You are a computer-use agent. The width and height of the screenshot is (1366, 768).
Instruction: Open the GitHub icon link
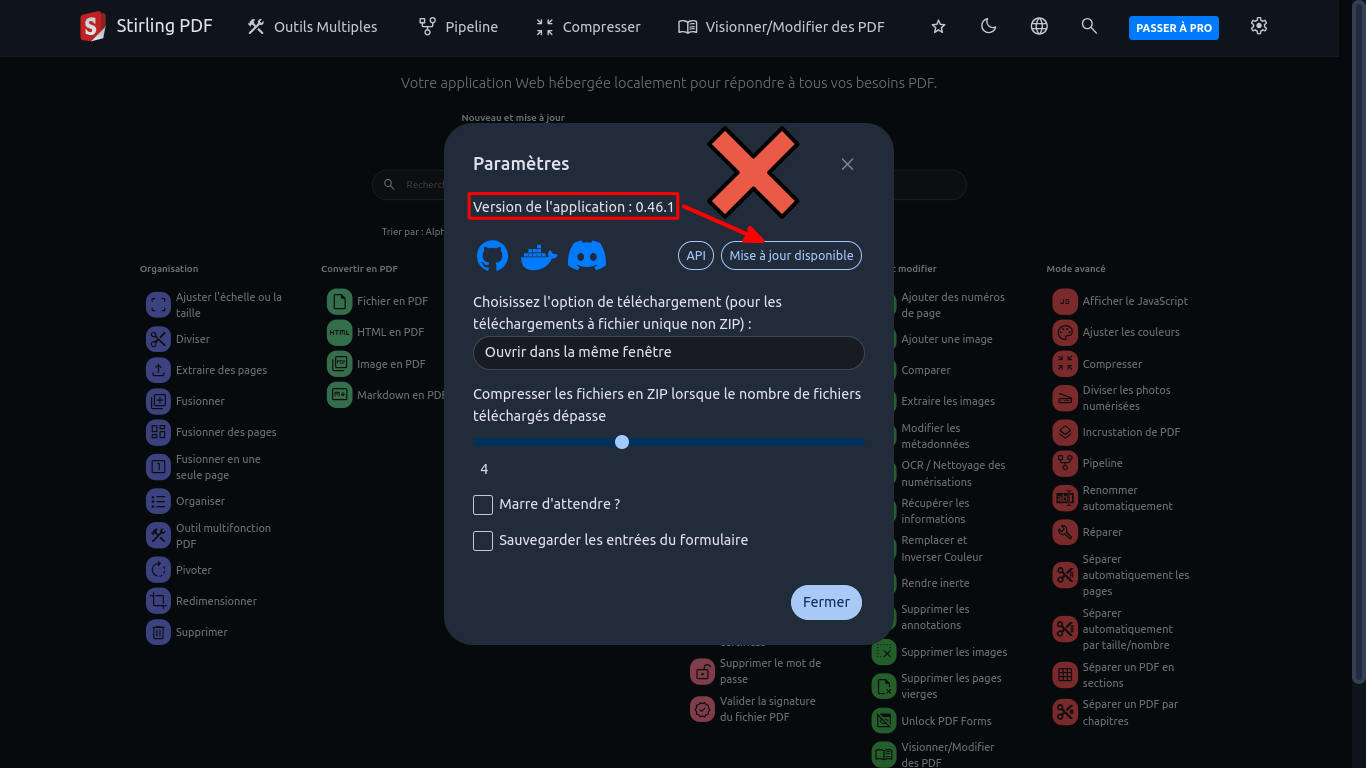[x=492, y=256]
